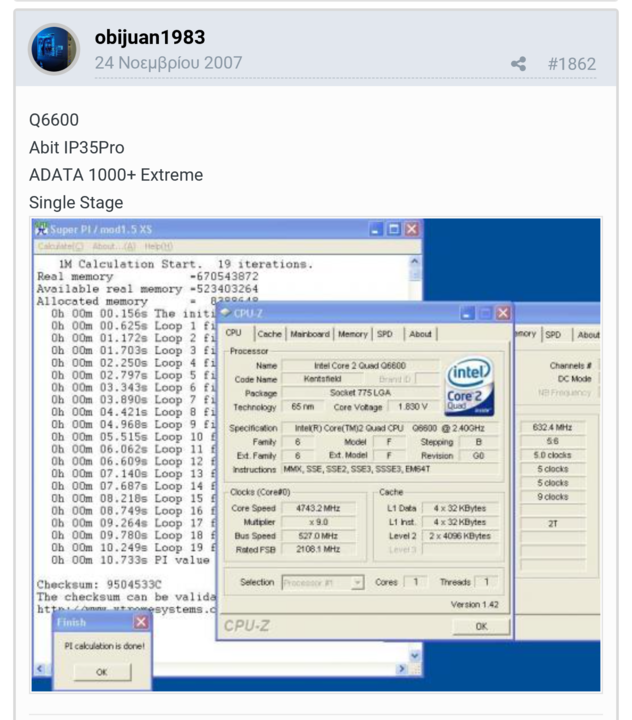
Task: Select About tab in background CPU-Z window
Action: [x=588, y=335]
